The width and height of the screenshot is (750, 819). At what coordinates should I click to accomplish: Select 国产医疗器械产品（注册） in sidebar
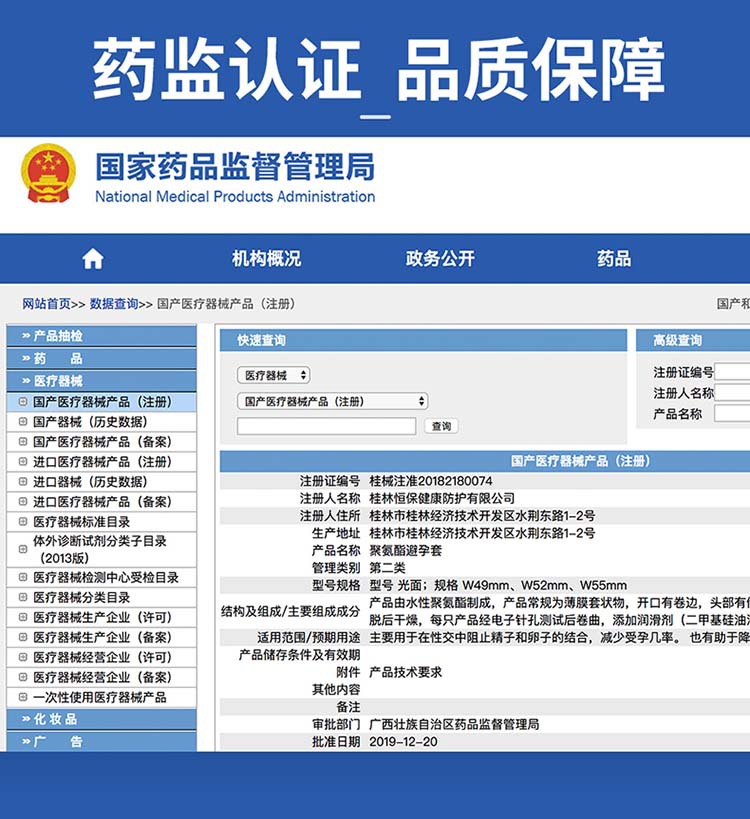(x=102, y=402)
